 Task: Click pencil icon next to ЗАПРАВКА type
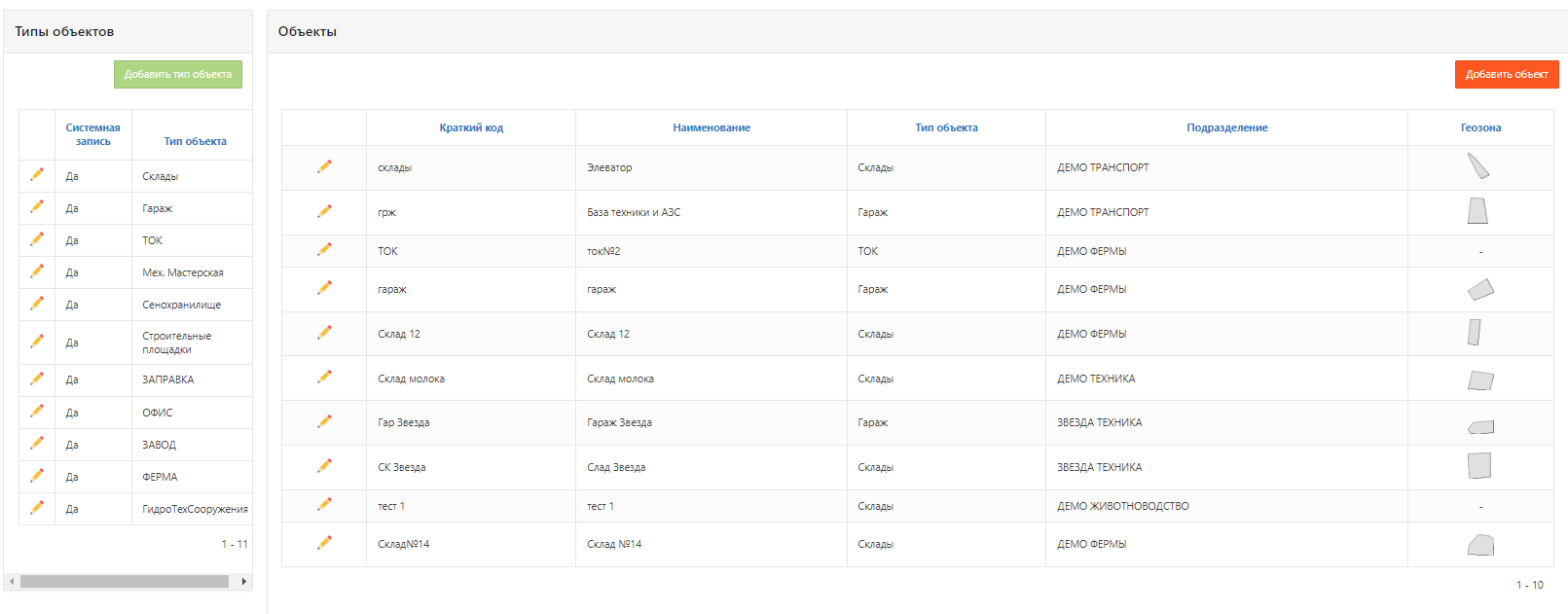click(x=37, y=379)
